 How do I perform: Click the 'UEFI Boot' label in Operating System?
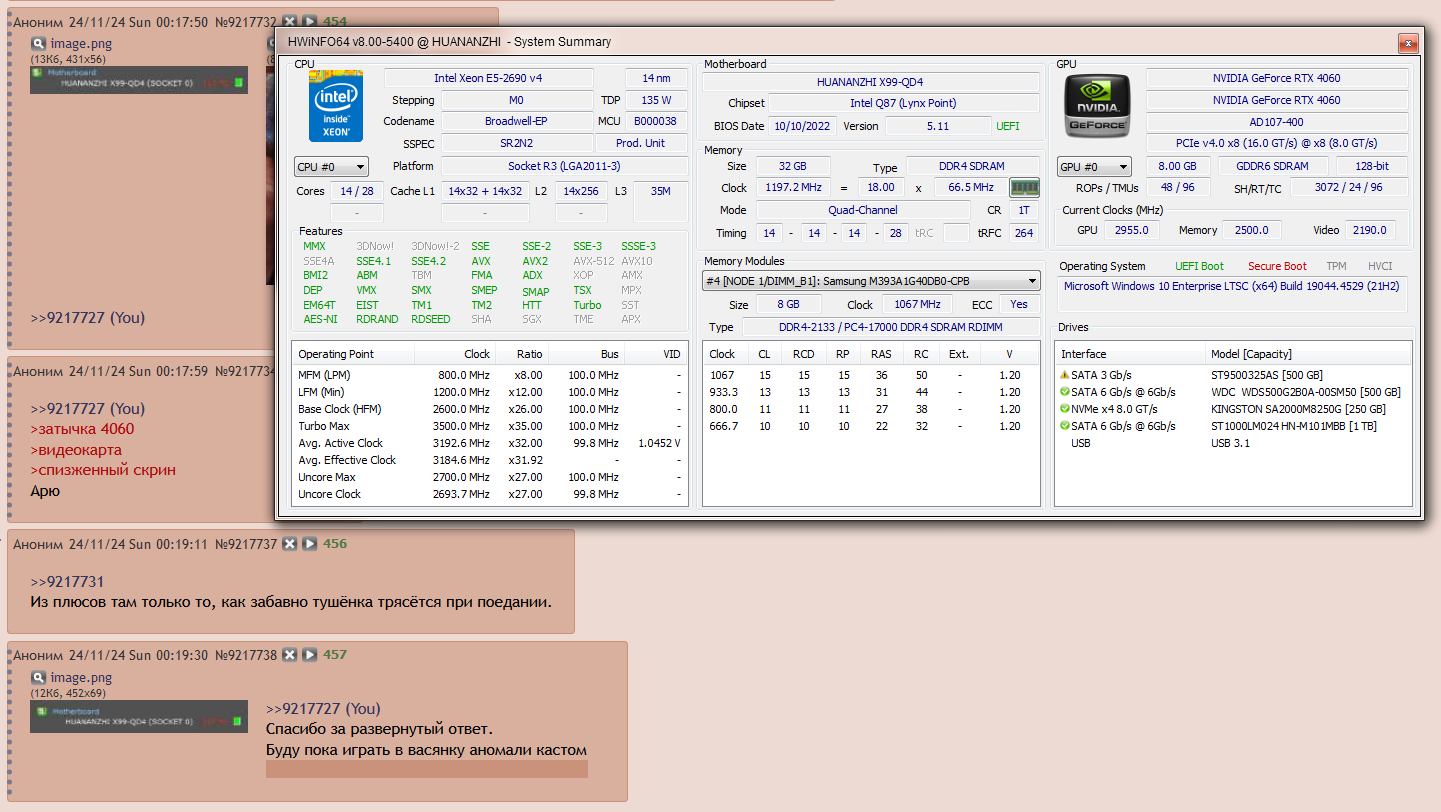click(x=1199, y=267)
